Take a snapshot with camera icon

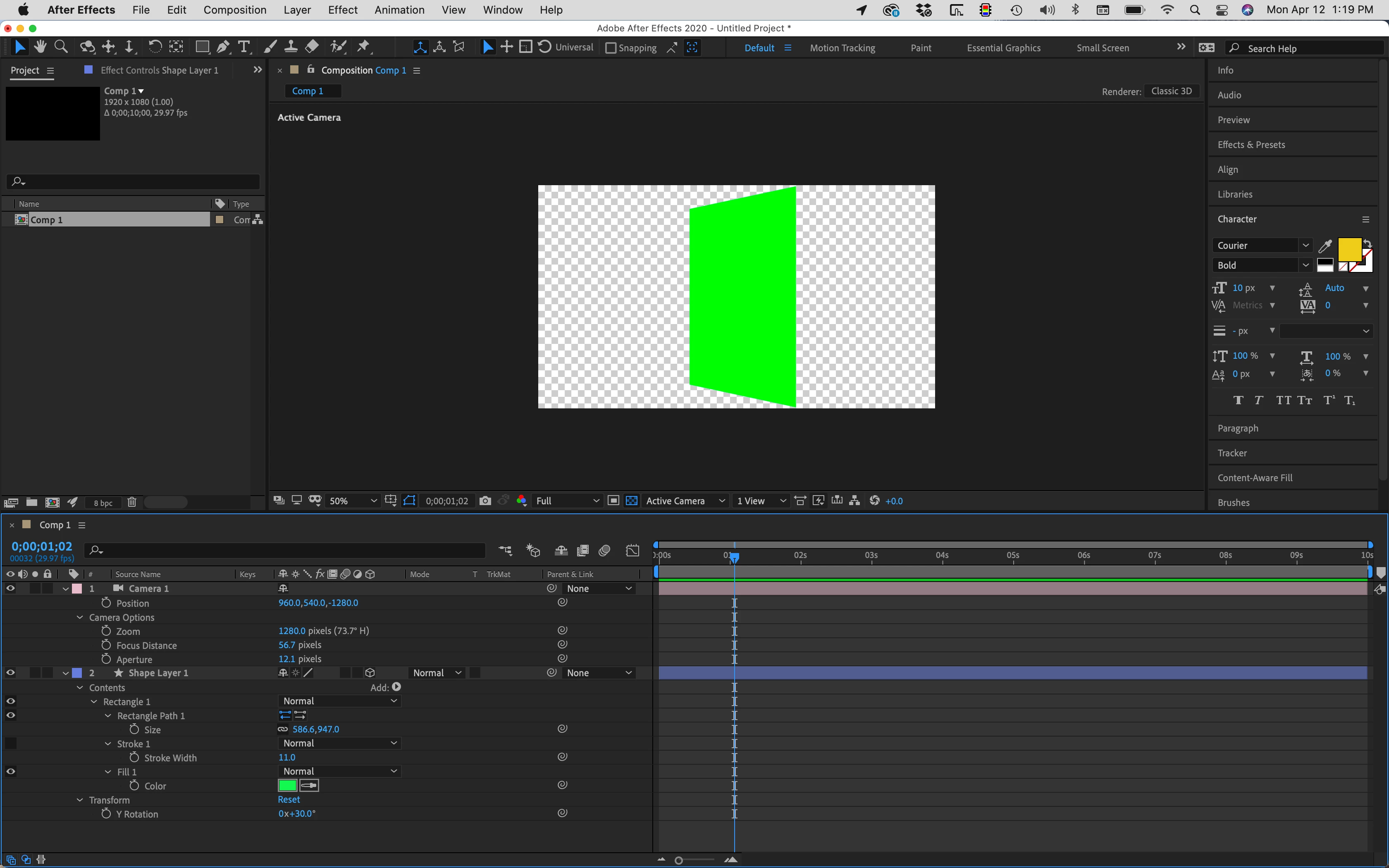coord(485,501)
